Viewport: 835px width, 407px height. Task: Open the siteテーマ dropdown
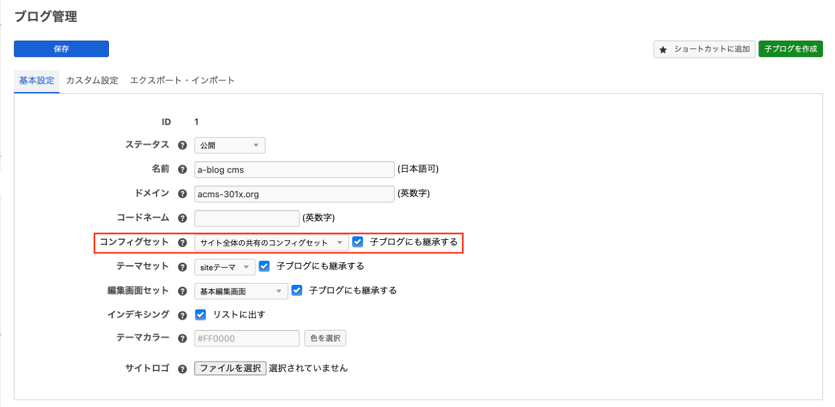point(224,267)
